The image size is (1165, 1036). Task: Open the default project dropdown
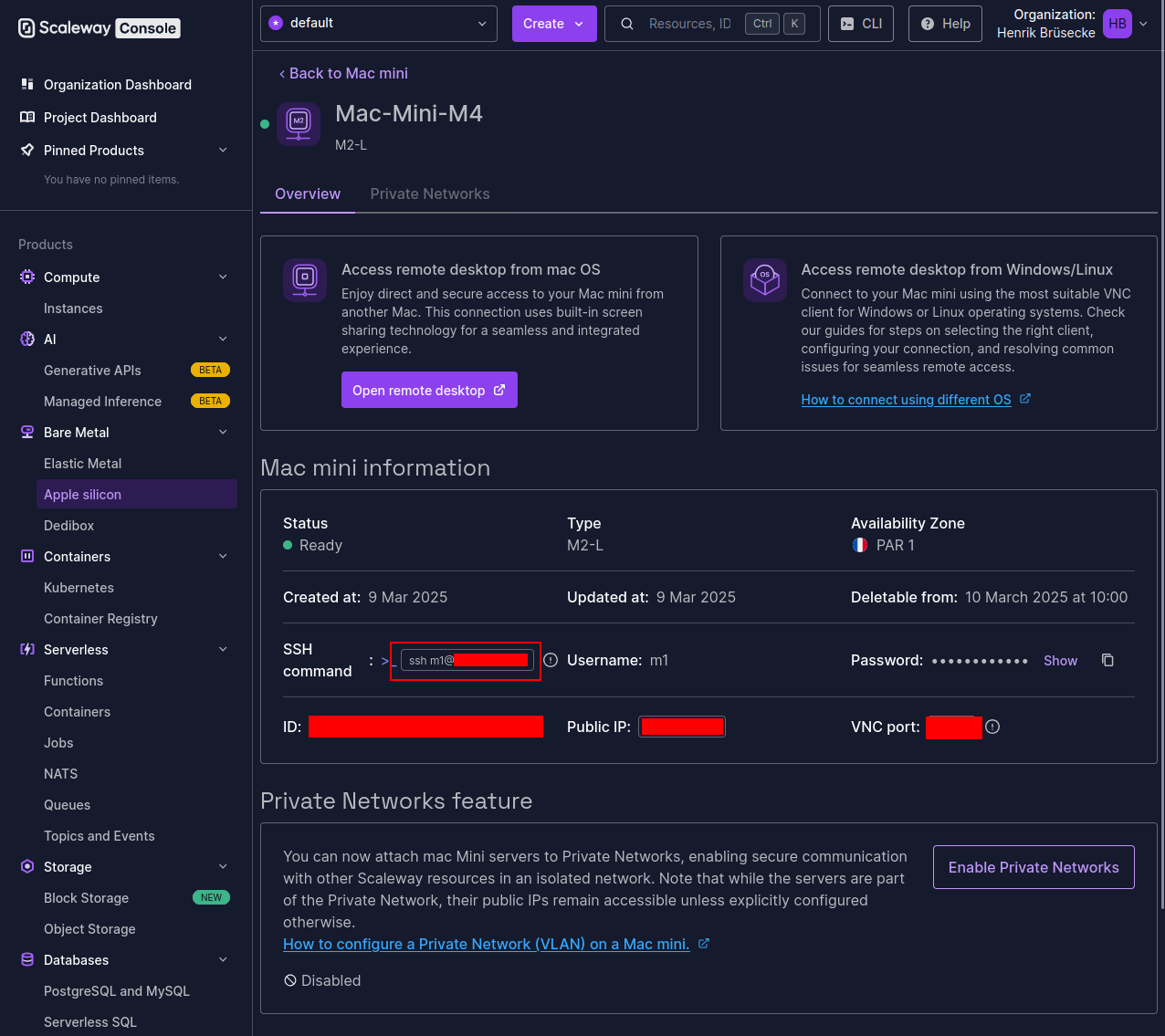pos(379,24)
